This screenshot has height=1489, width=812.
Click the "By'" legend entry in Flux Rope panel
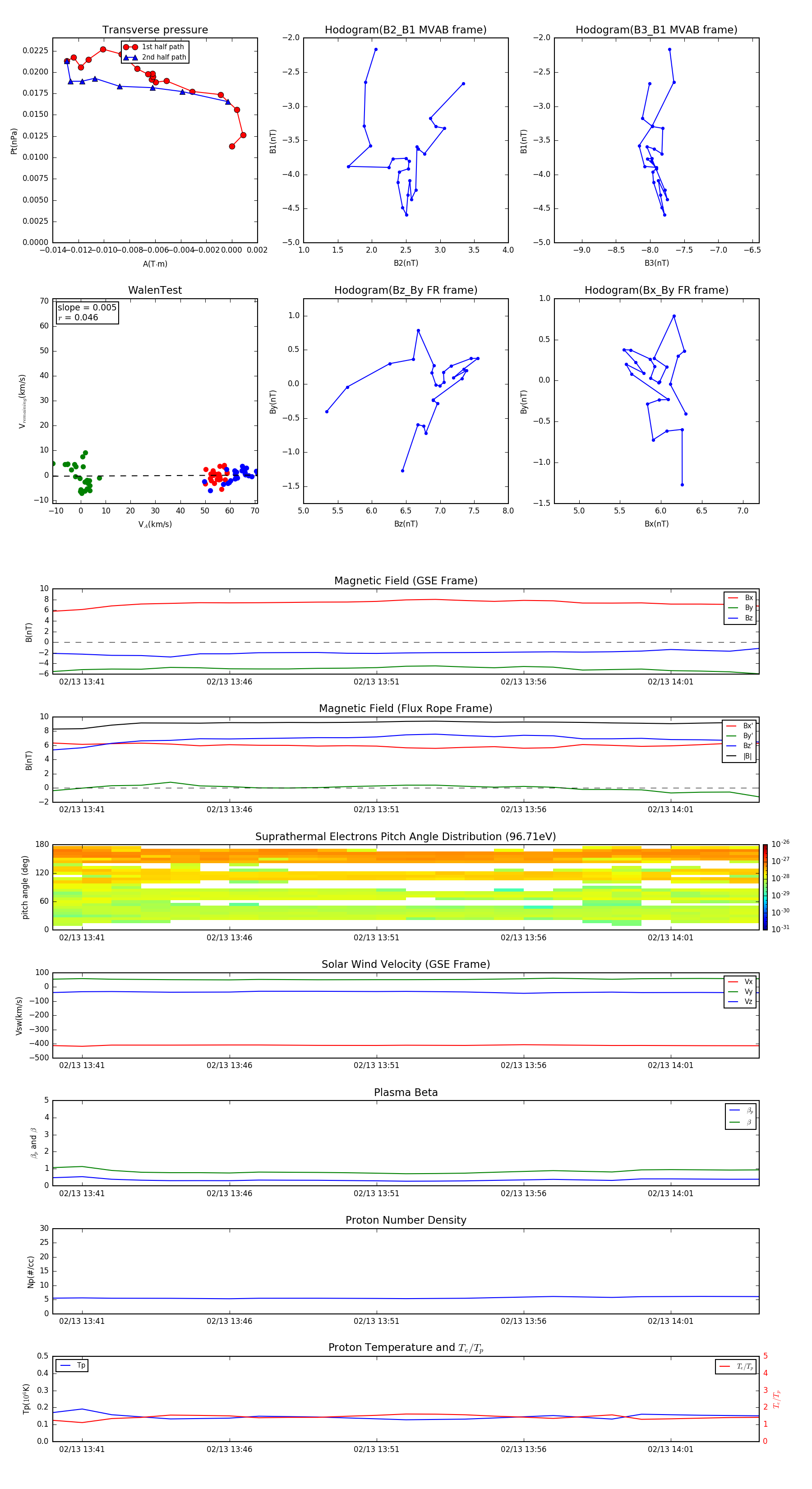[x=740, y=736]
